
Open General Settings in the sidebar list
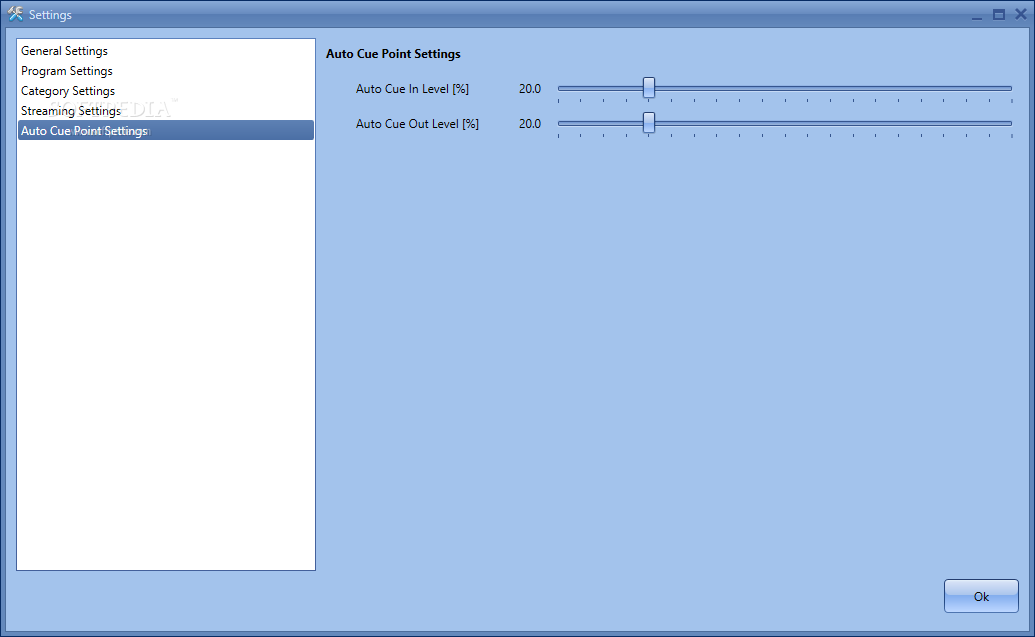[166, 51]
